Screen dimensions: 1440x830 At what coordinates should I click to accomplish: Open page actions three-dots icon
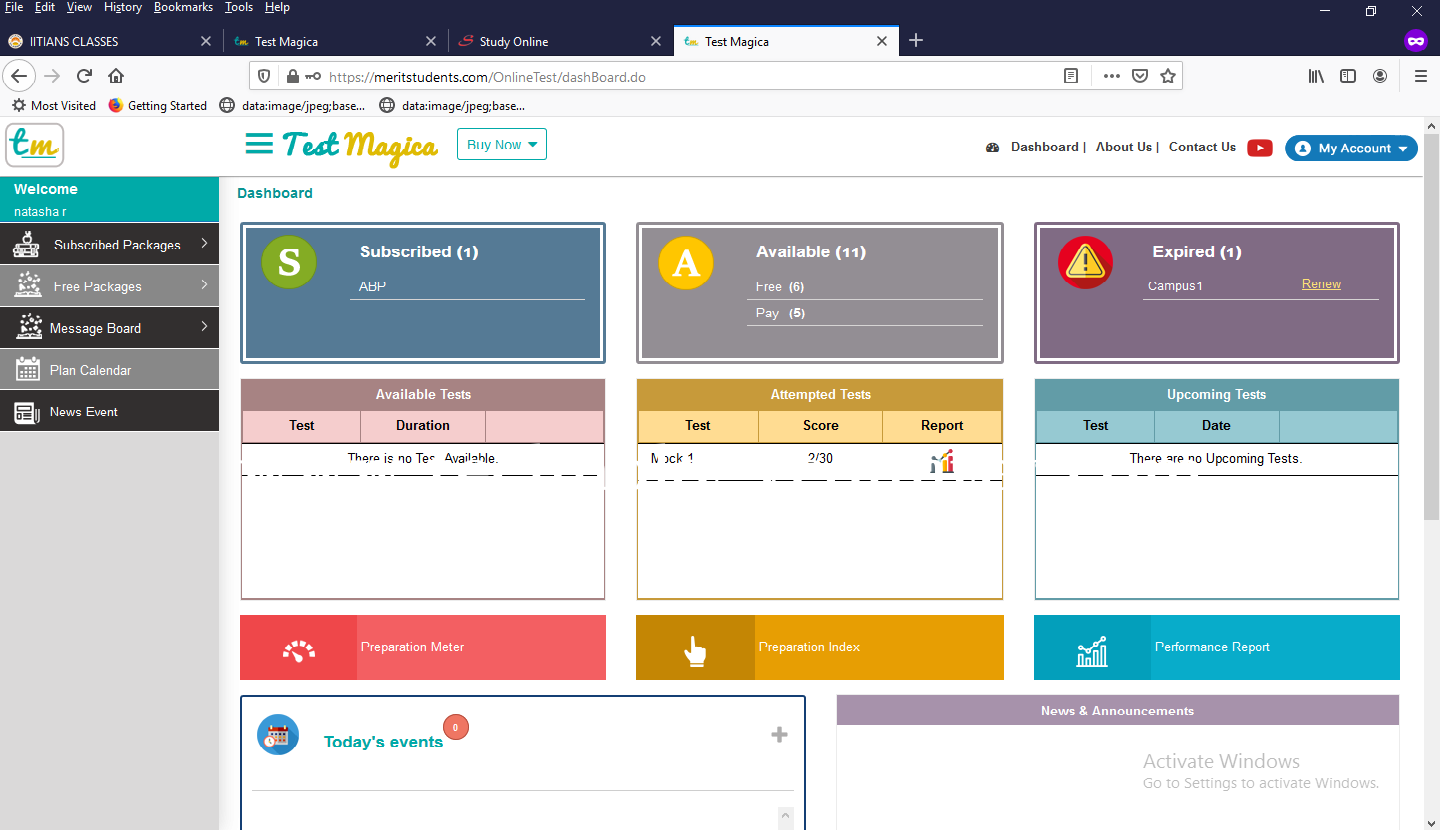pyautogui.click(x=1111, y=76)
